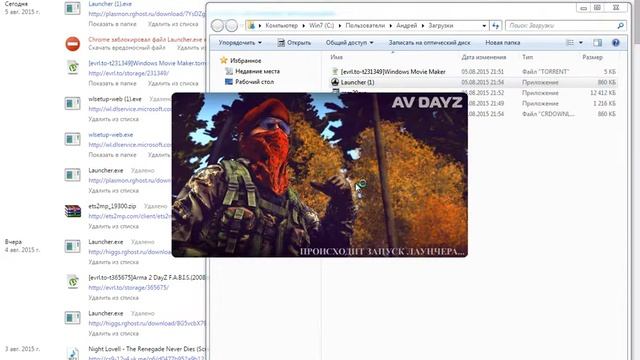
Task: Sort files by the Тип column header
Action: [x=527, y=57]
